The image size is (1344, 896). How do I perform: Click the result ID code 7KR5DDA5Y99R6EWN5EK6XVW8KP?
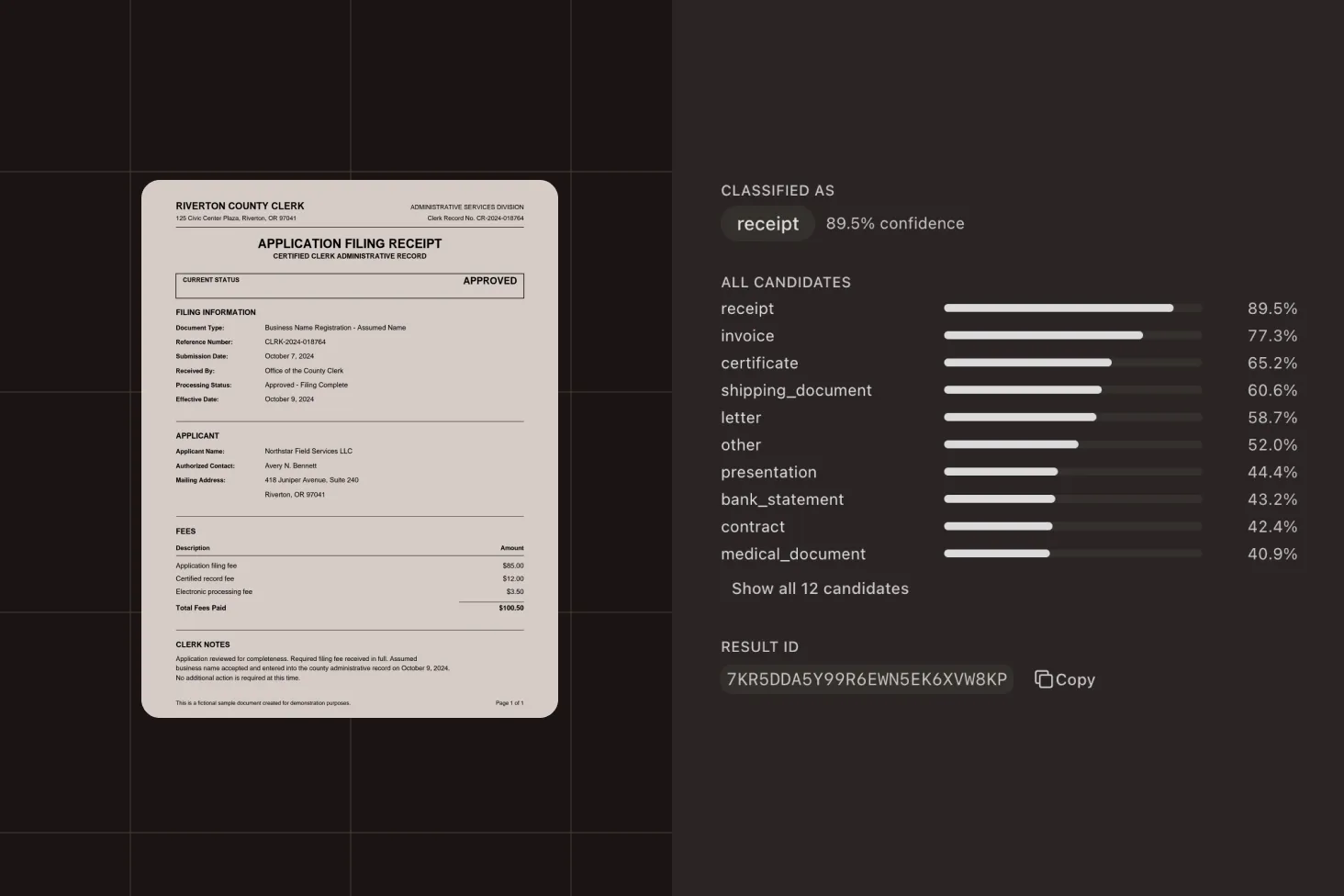tap(867, 679)
